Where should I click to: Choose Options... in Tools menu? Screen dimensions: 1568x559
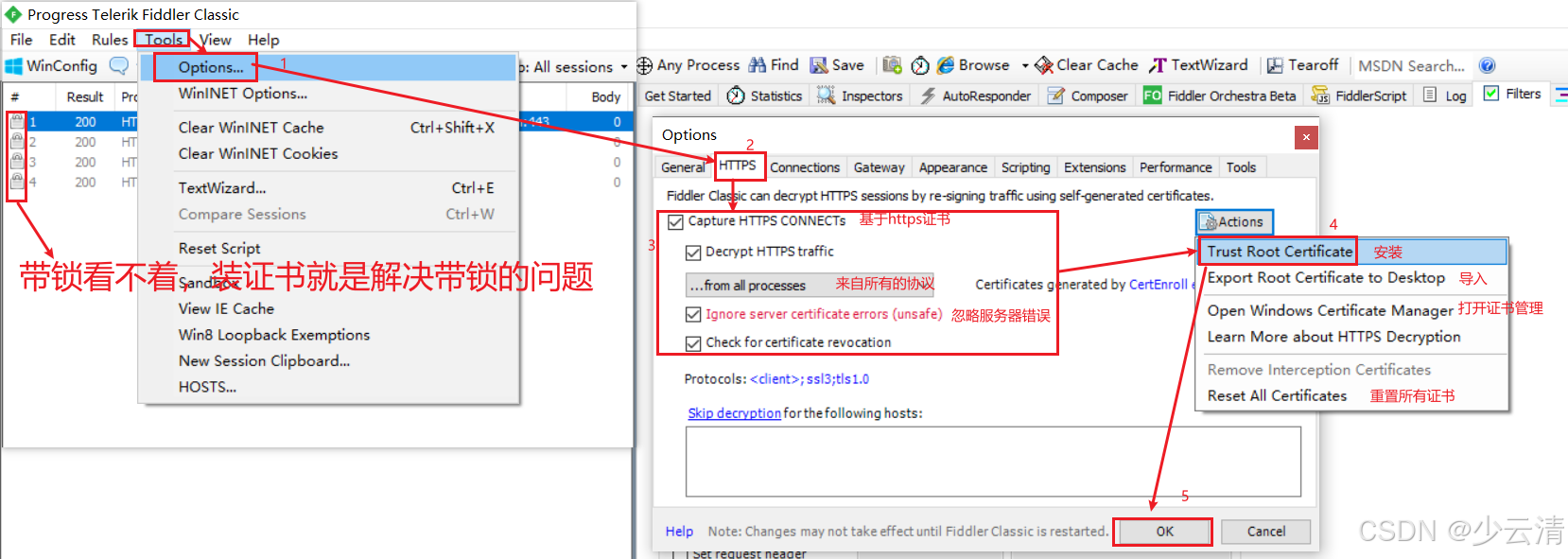point(210,67)
